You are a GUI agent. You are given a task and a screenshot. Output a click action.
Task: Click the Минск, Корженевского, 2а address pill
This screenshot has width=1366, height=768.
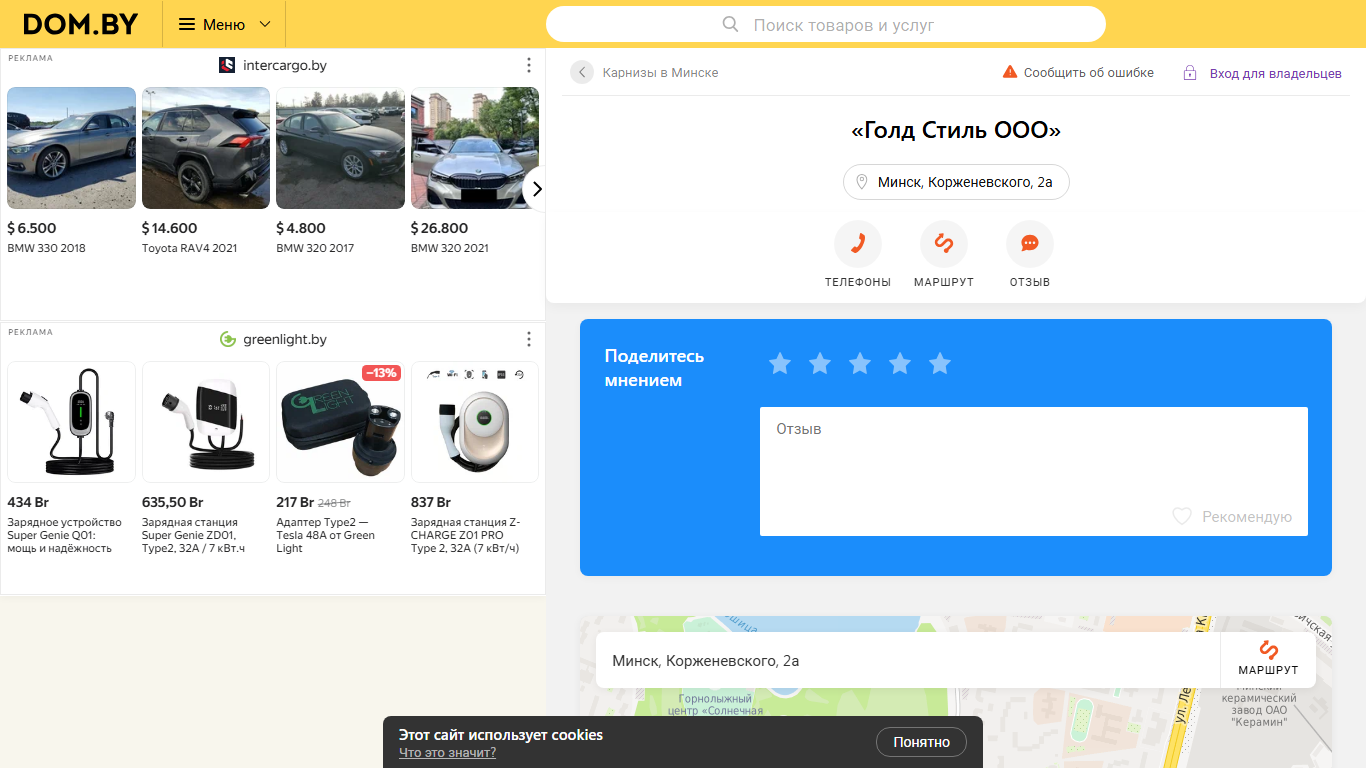point(956,182)
